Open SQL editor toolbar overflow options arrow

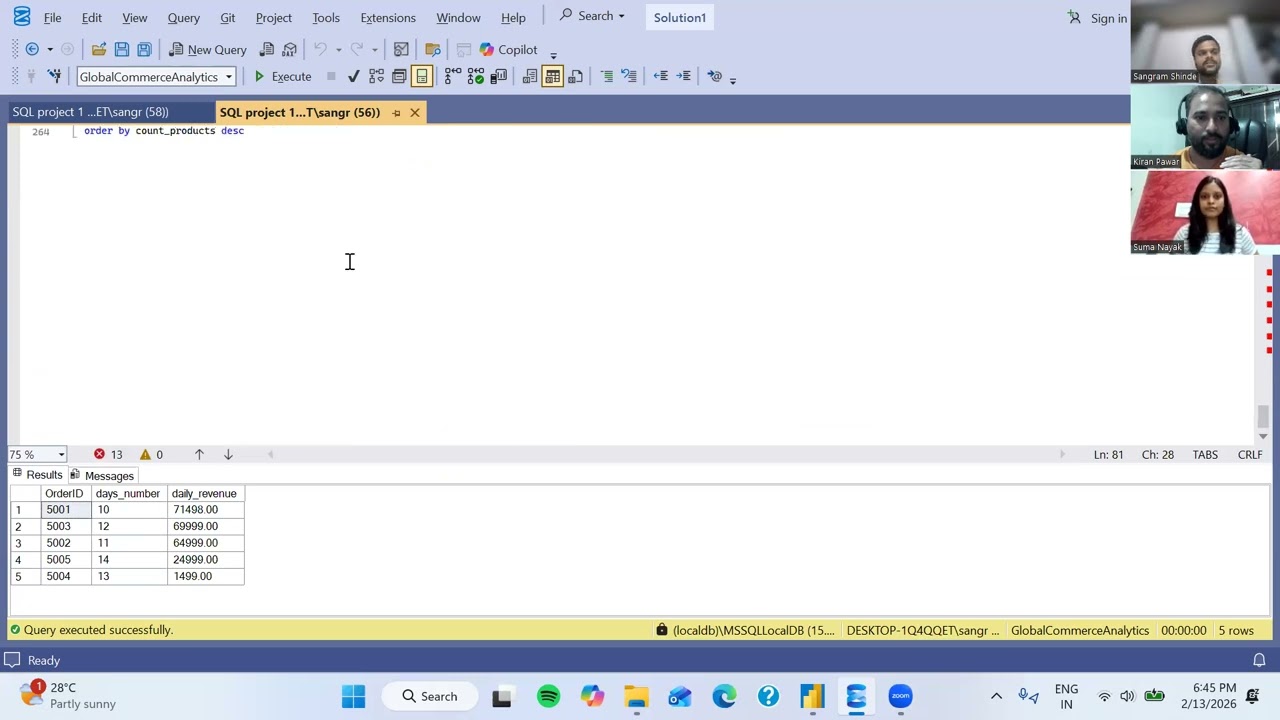click(732, 79)
